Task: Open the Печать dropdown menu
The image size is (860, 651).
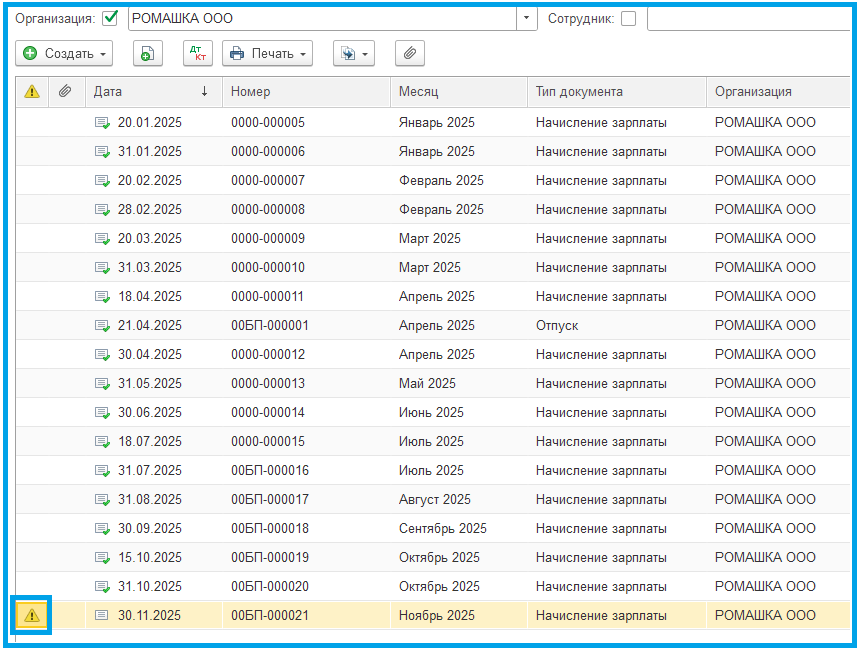Action: tap(267, 54)
